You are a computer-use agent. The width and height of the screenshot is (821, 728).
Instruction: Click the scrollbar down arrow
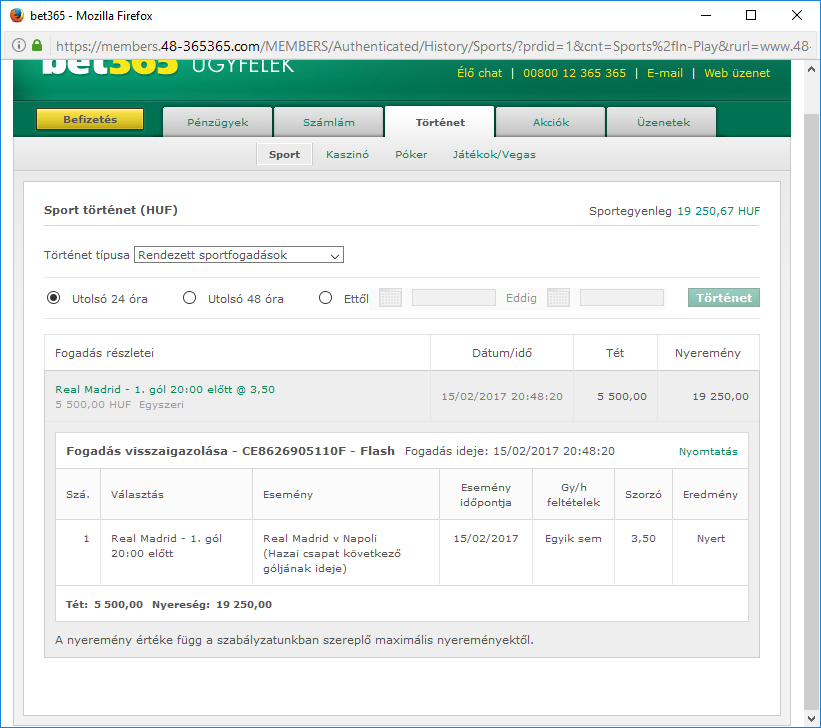coord(811,718)
